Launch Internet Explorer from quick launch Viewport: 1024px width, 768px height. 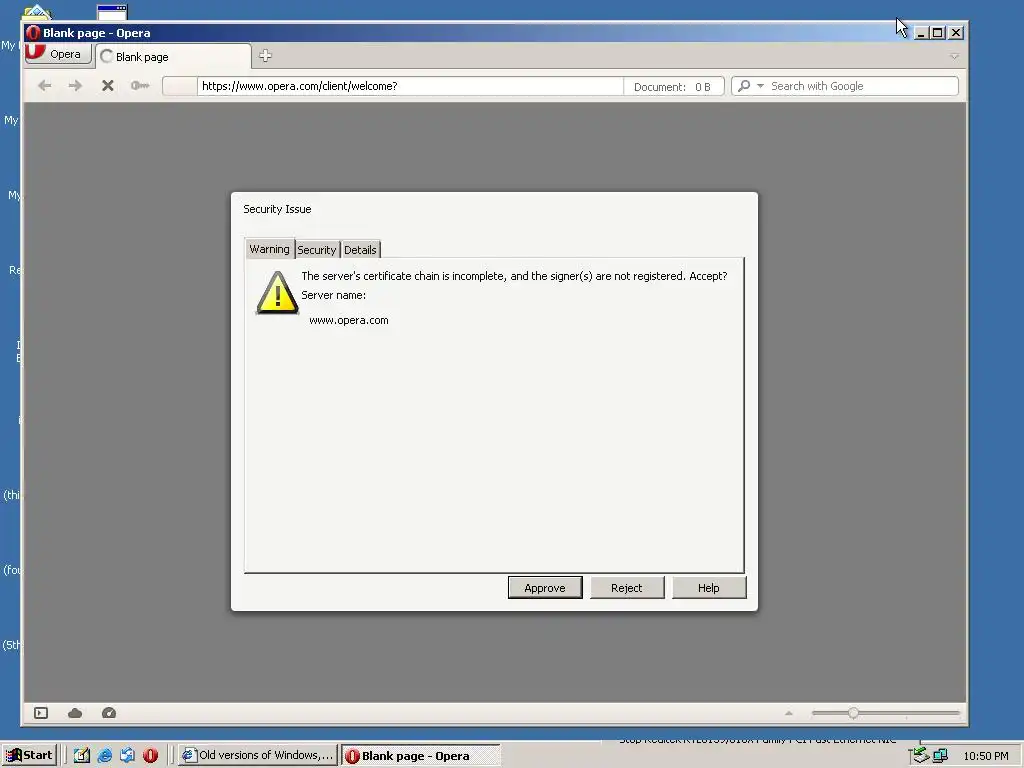104,756
